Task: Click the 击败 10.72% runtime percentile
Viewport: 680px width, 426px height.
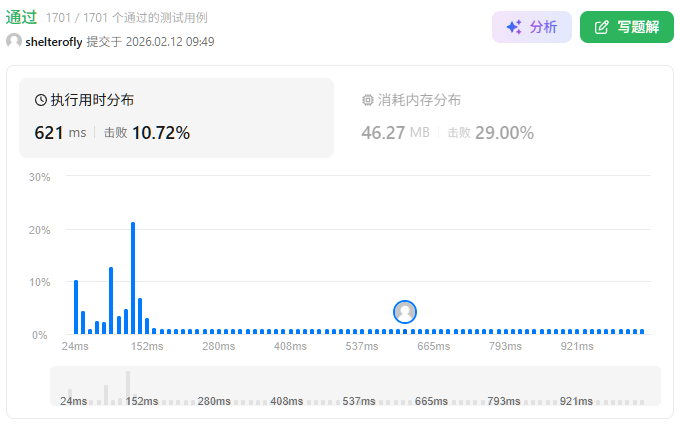Action: (147, 133)
